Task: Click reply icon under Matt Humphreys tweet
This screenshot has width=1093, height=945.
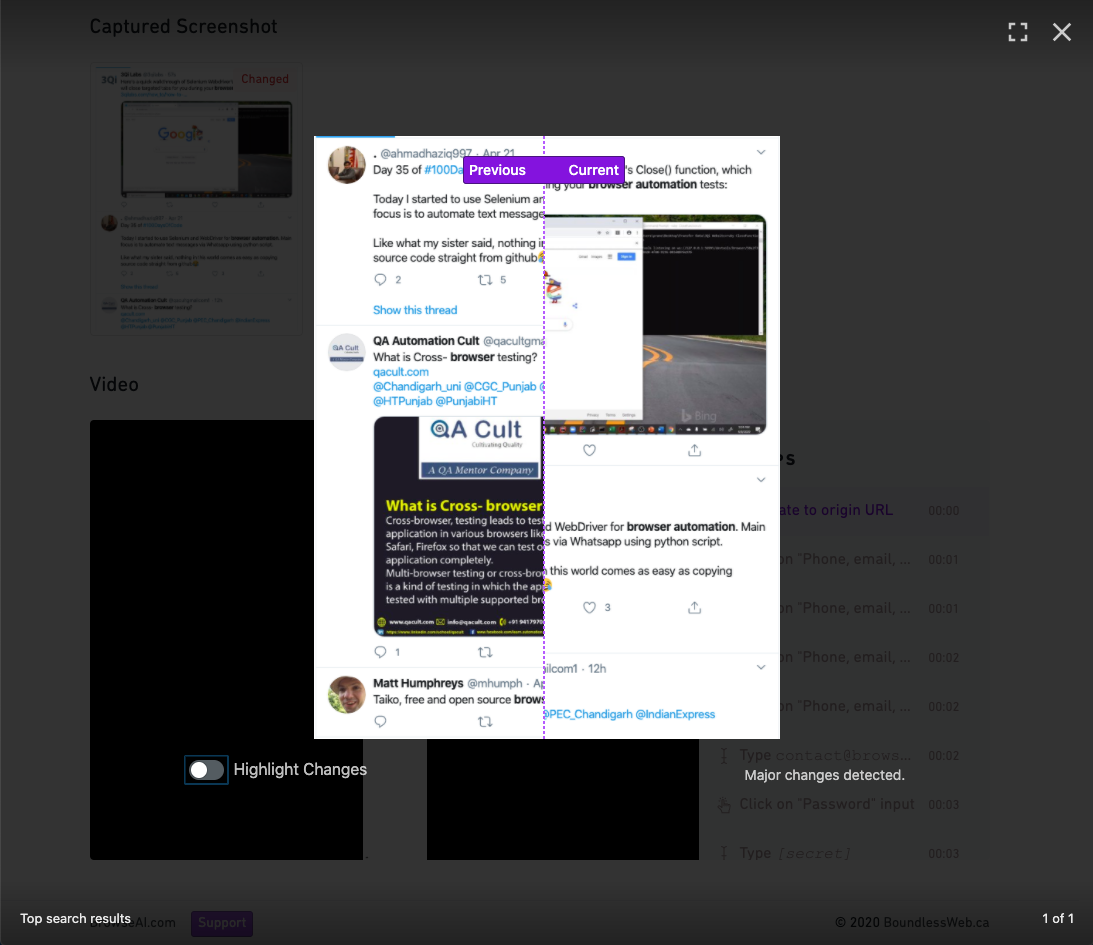Action: 380,721
